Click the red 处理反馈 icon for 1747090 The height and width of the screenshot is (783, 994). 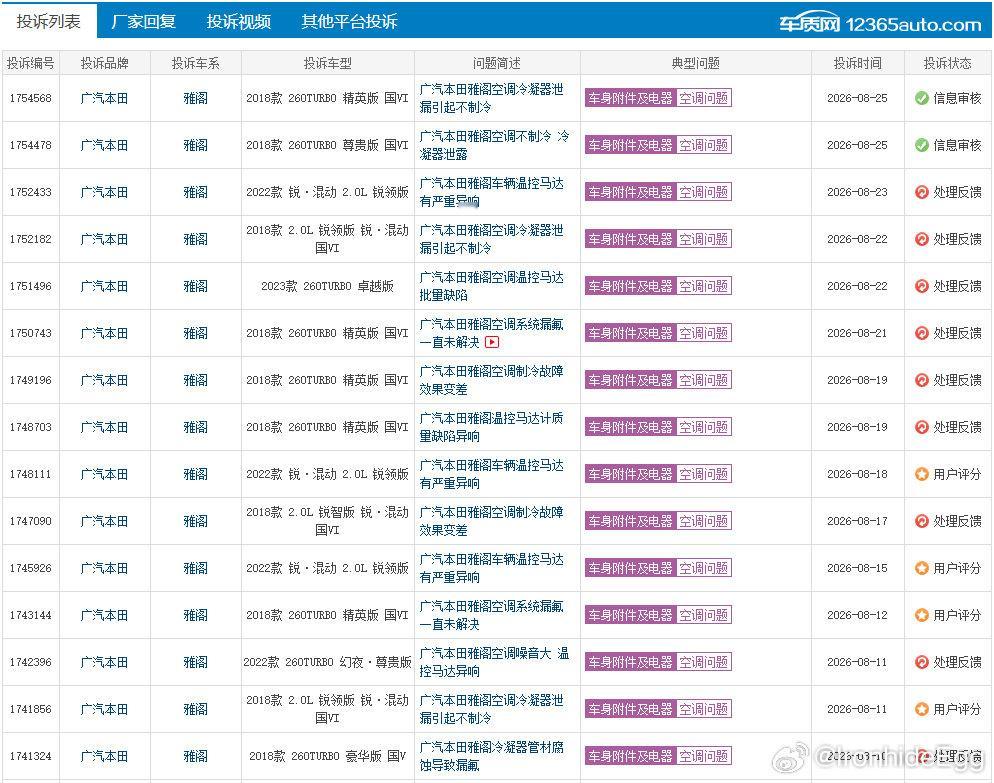pyautogui.click(x=922, y=521)
